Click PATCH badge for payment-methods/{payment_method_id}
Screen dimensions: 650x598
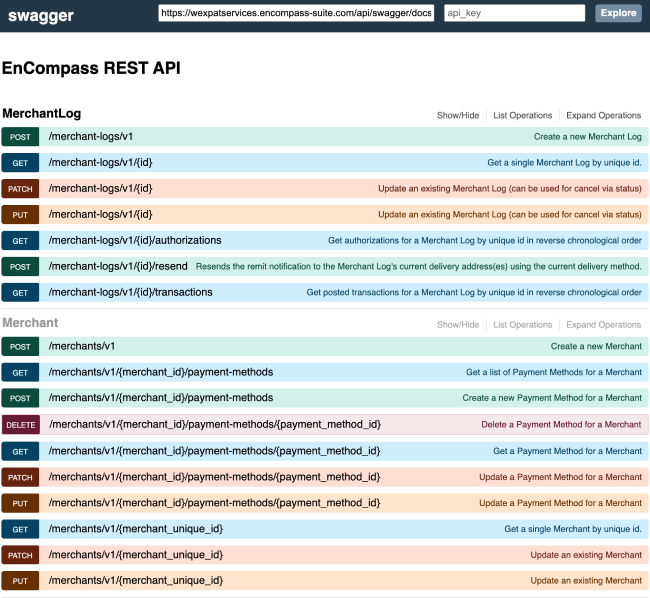(x=20, y=477)
